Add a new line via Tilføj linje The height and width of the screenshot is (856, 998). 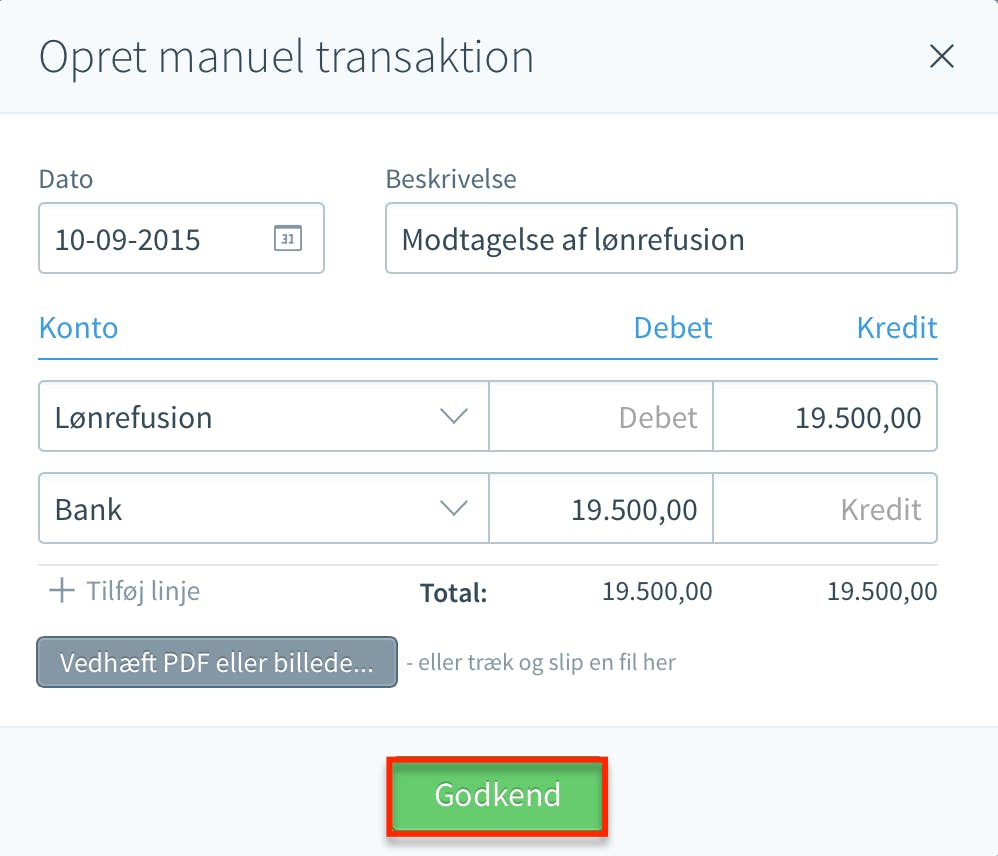[125, 591]
